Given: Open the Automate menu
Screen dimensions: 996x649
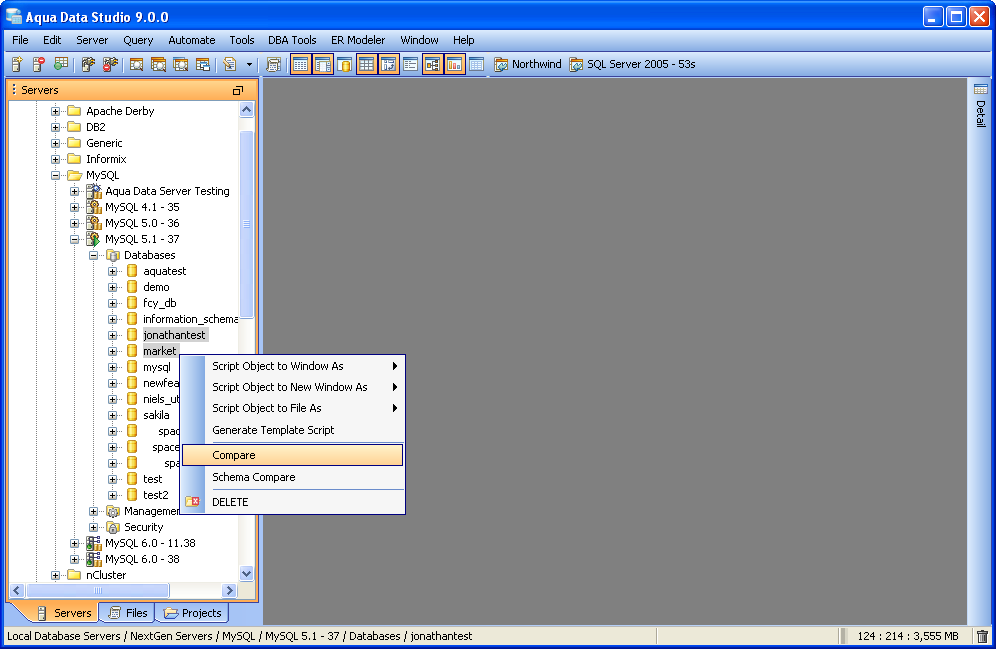Looking at the screenshot, I should pyautogui.click(x=192, y=40).
